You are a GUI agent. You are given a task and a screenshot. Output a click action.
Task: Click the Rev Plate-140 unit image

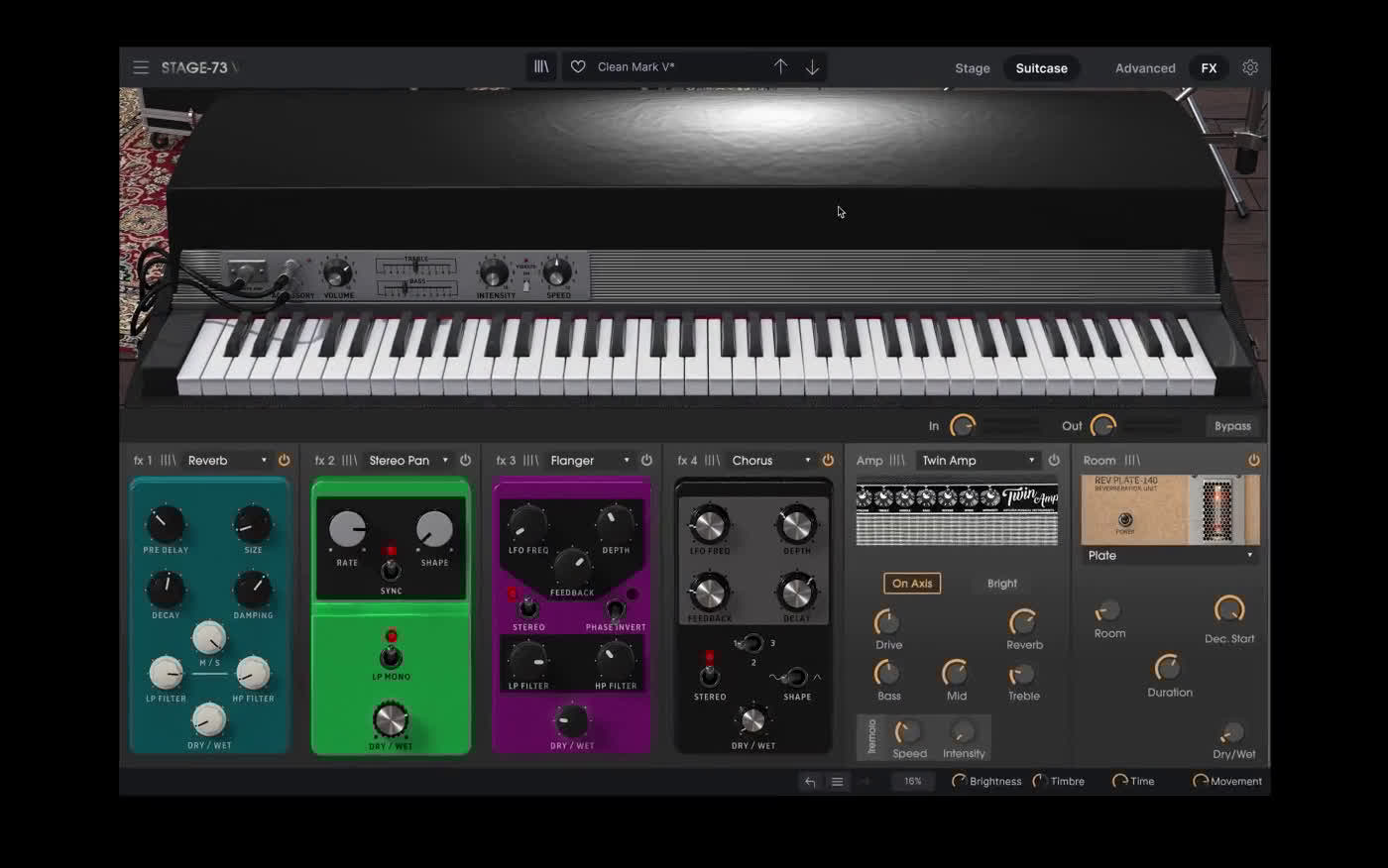click(x=1170, y=509)
